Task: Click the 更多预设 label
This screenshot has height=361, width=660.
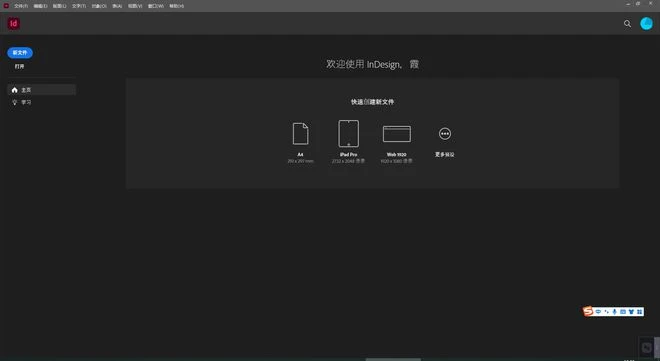Action: point(444,154)
